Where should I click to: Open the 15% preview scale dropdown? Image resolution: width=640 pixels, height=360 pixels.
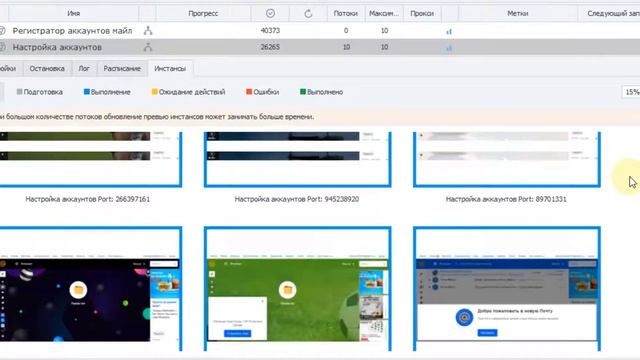pyautogui.click(x=631, y=92)
